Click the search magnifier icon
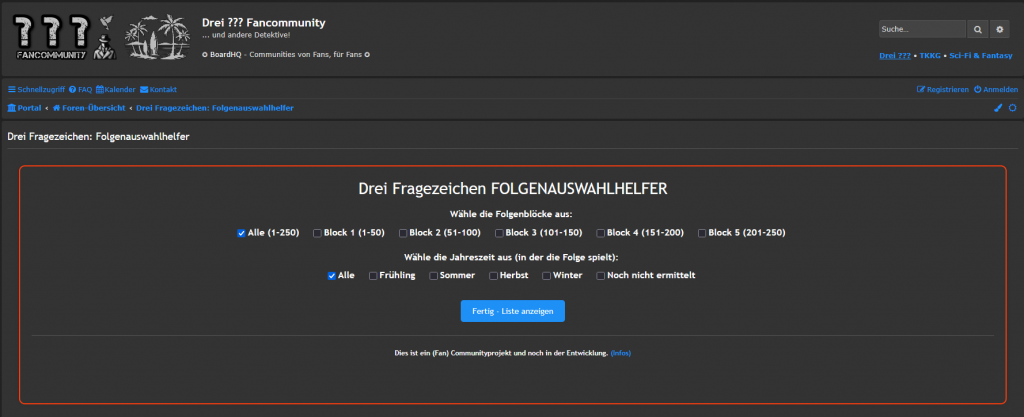Screen dimensions: 1024x417 point(978,30)
